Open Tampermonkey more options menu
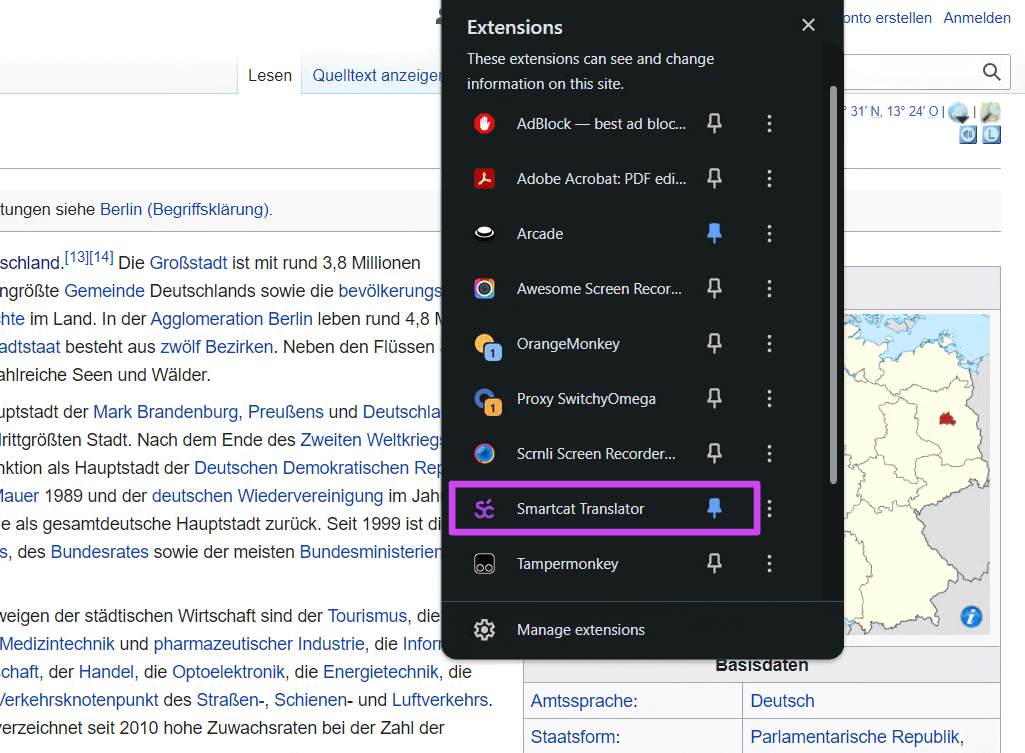This screenshot has height=753, width=1025. coord(769,563)
